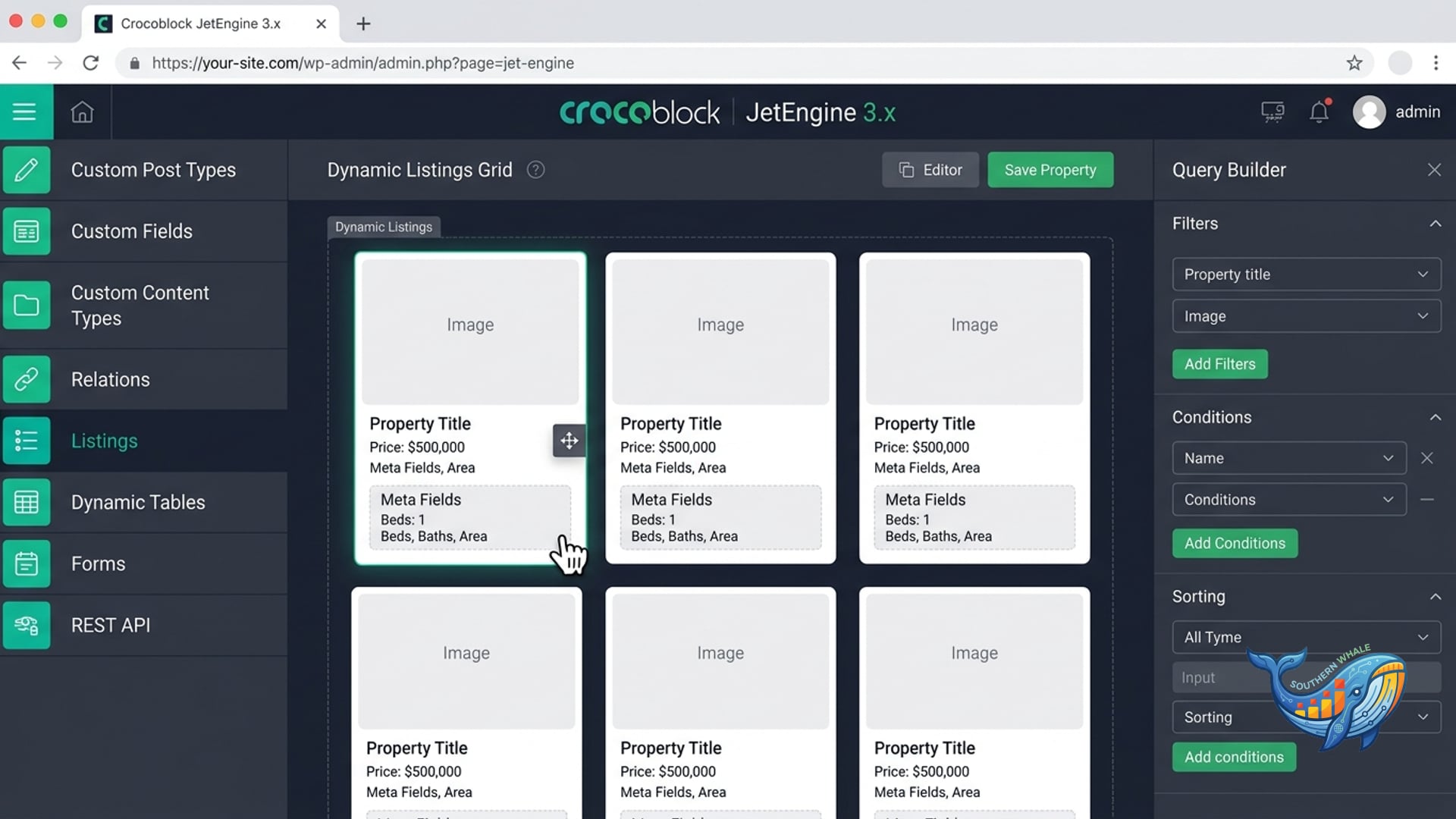1456x819 pixels.
Task: Open the All Tyme sorting dropdown
Action: click(x=1307, y=637)
